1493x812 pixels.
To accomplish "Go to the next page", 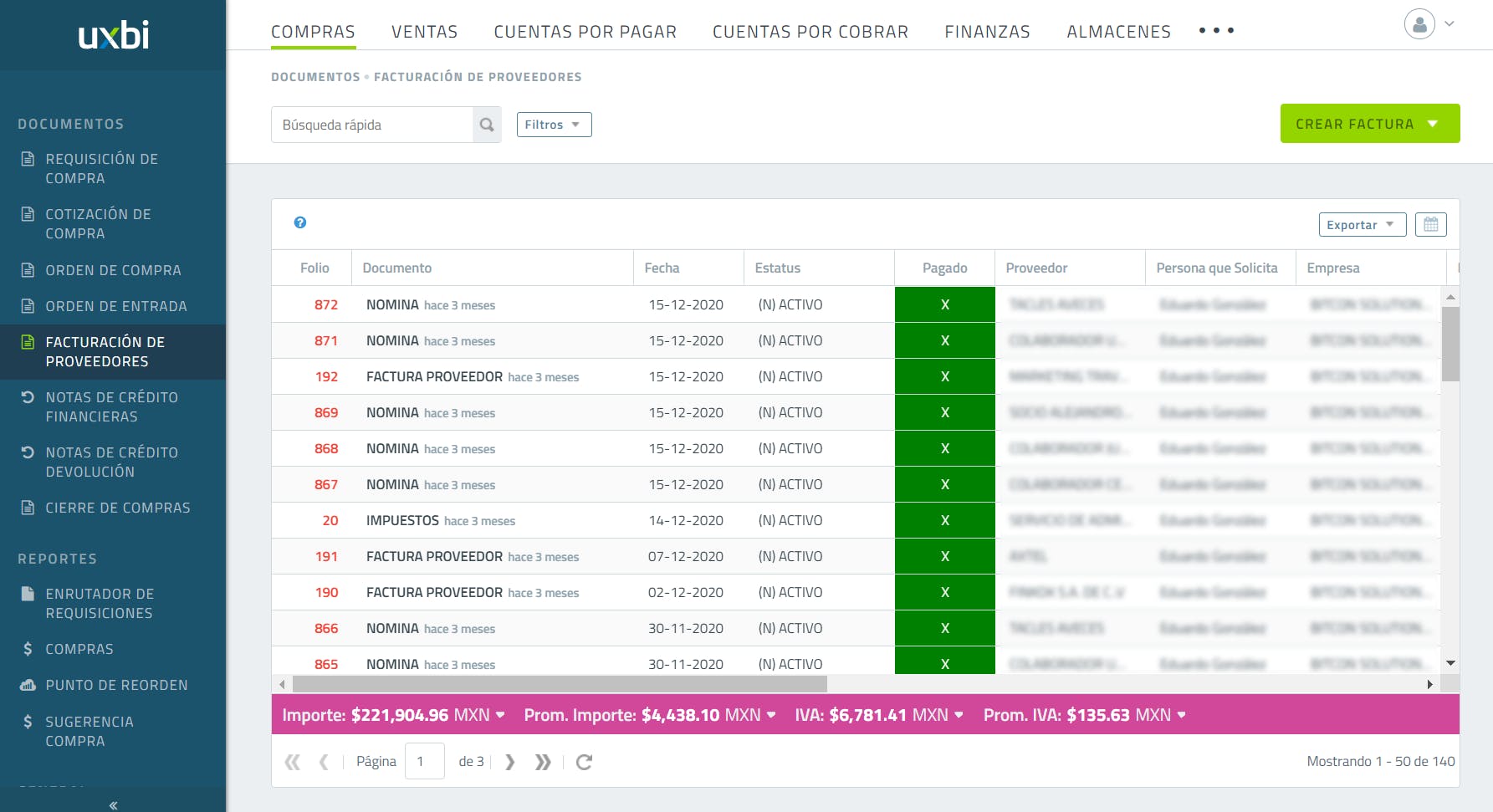I will point(509,762).
